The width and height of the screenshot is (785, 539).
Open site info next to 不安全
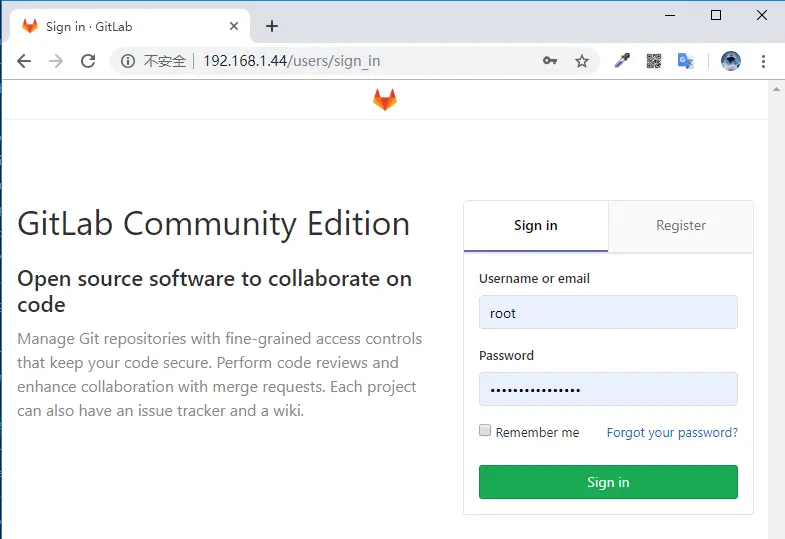[x=128, y=61]
